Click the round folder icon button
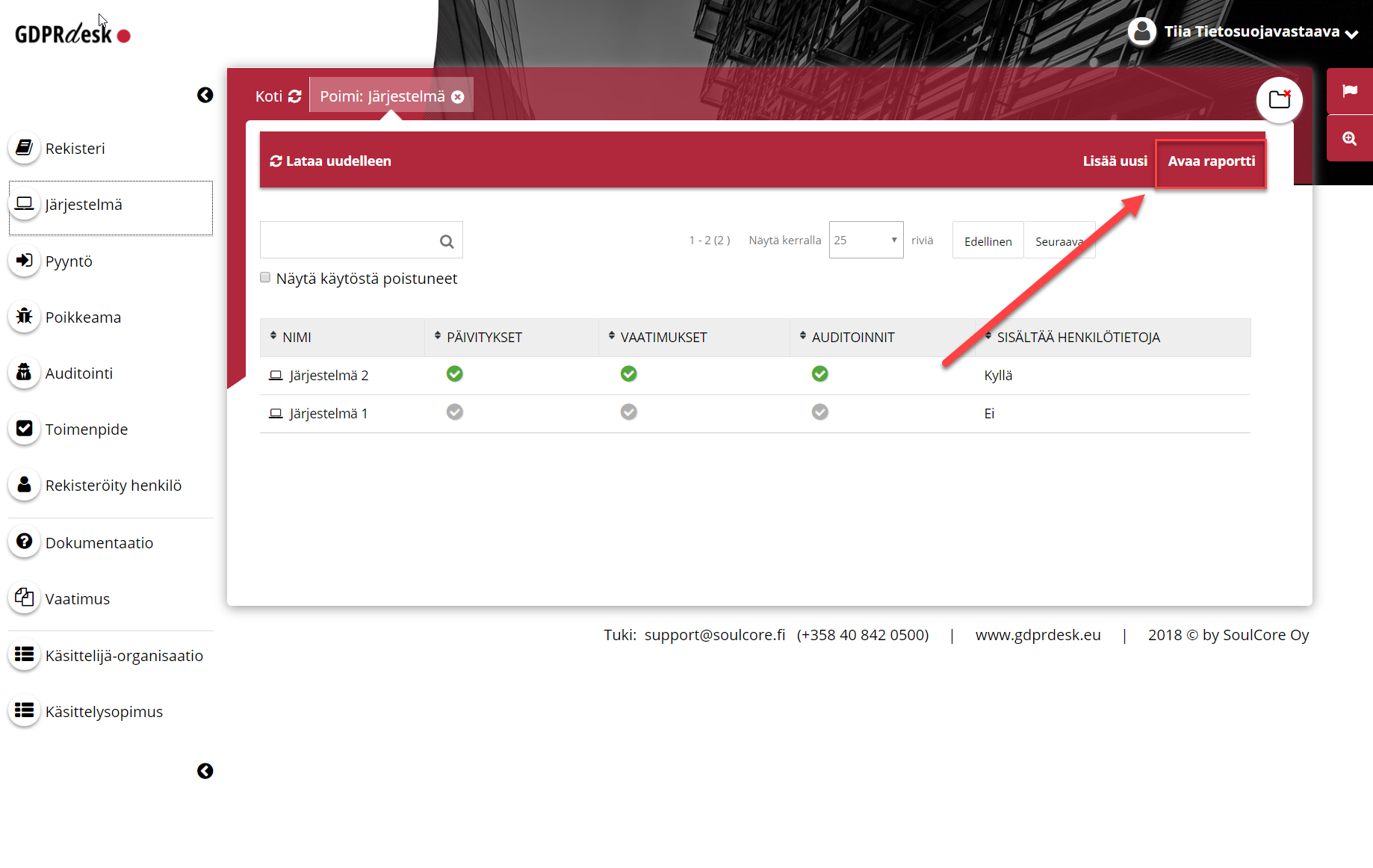This screenshot has height=868, width=1373. [x=1279, y=99]
